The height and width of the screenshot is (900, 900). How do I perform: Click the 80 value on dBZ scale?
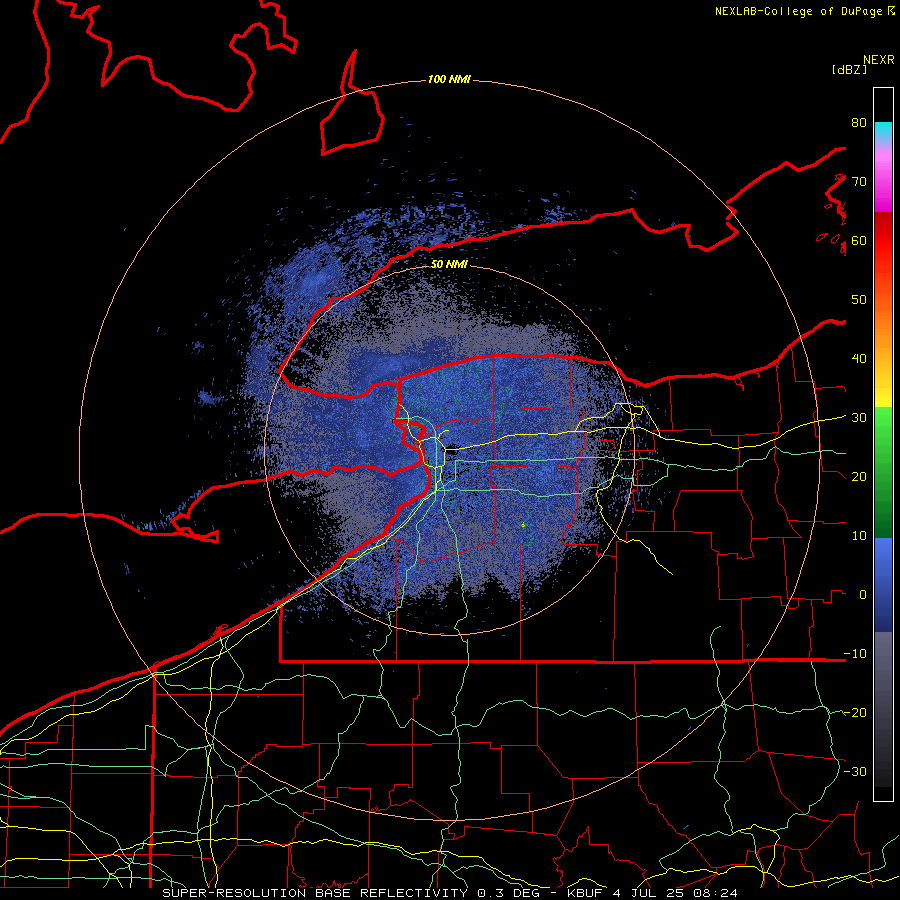pos(859,123)
